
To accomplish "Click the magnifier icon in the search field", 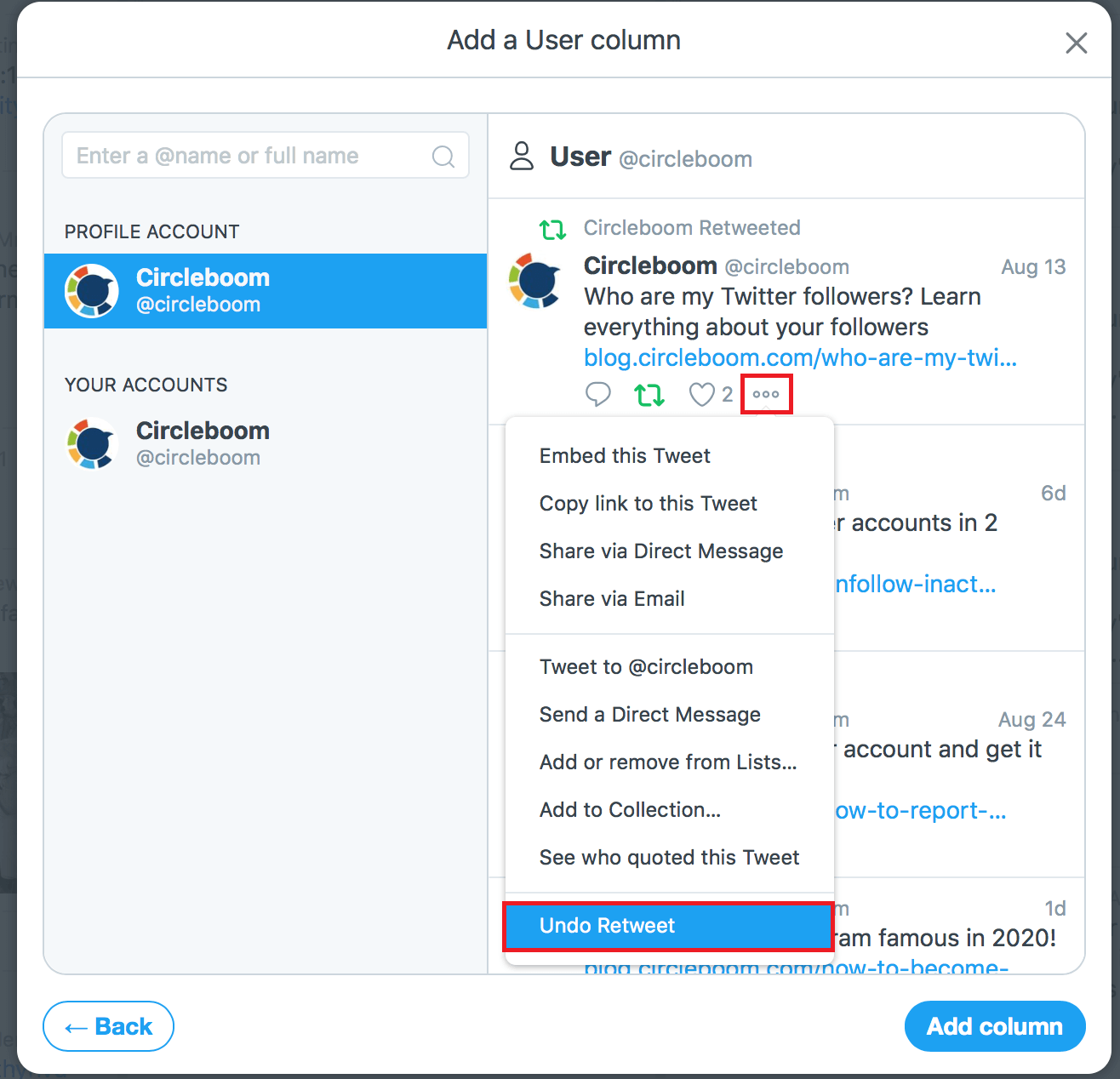I will pos(443,156).
